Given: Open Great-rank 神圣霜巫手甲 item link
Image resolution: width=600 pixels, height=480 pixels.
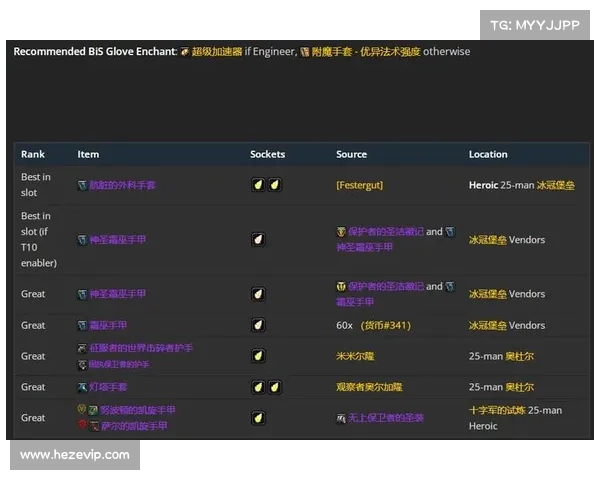Looking at the screenshot, I should tap(117, 294).
